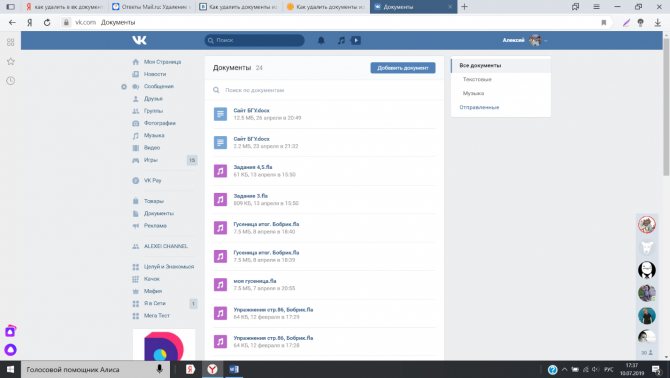This screenshot has width=670, height=378.
Task: Switch to the Ответы Mail.ru tab
Action: click(x=152, y=7)
